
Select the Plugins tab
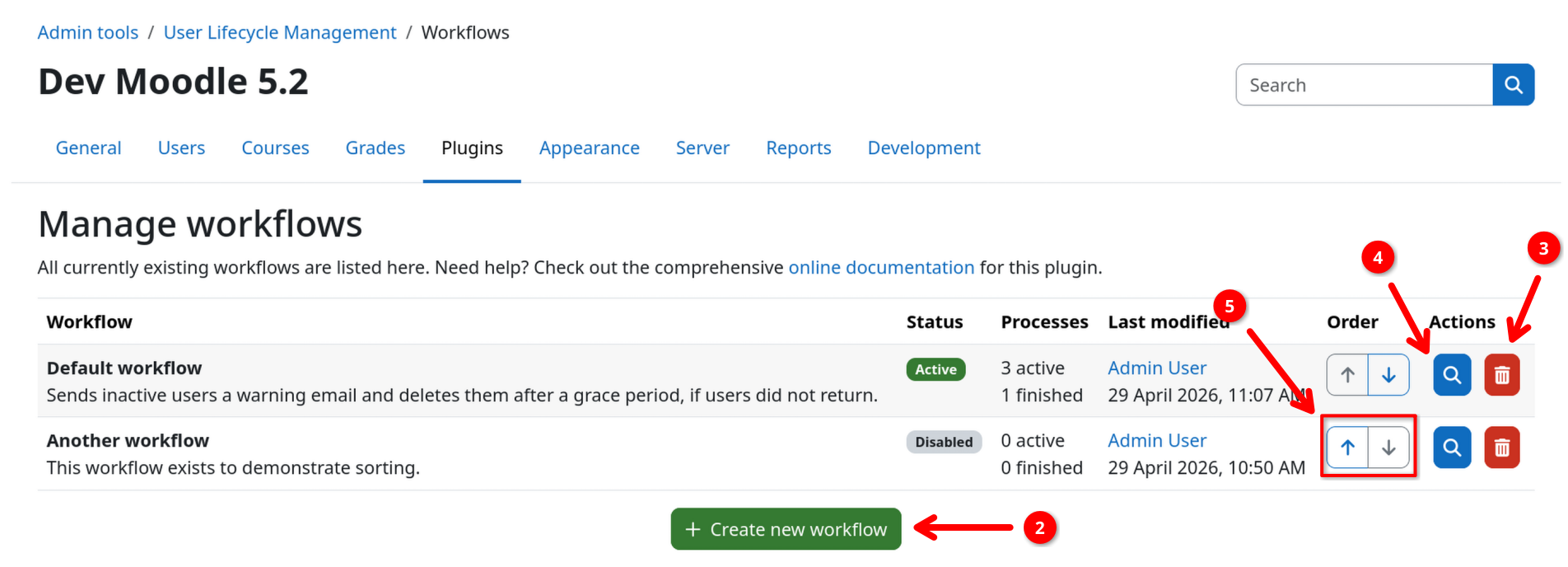(x=472, y=148)
